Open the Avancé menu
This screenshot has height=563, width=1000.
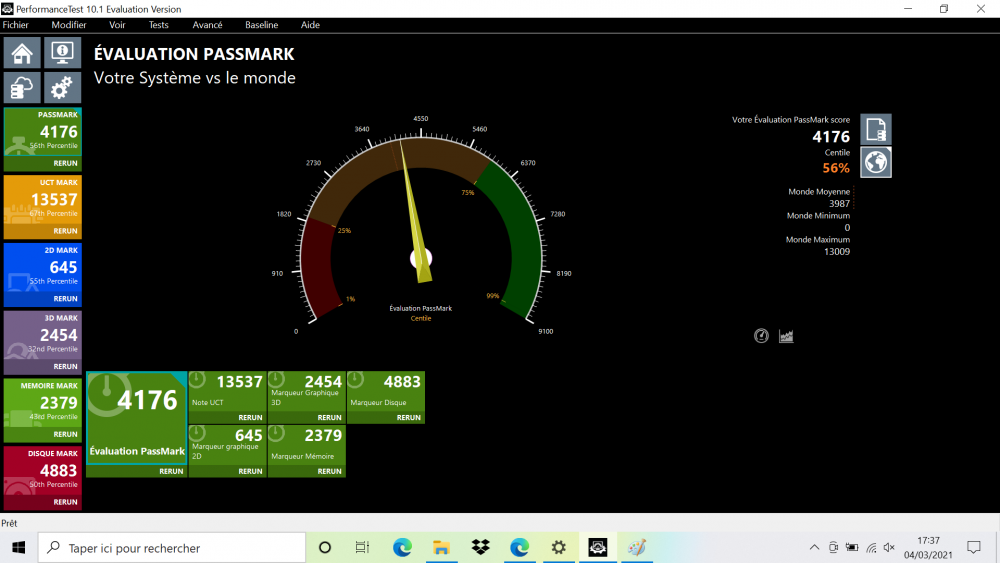(207, 25)
